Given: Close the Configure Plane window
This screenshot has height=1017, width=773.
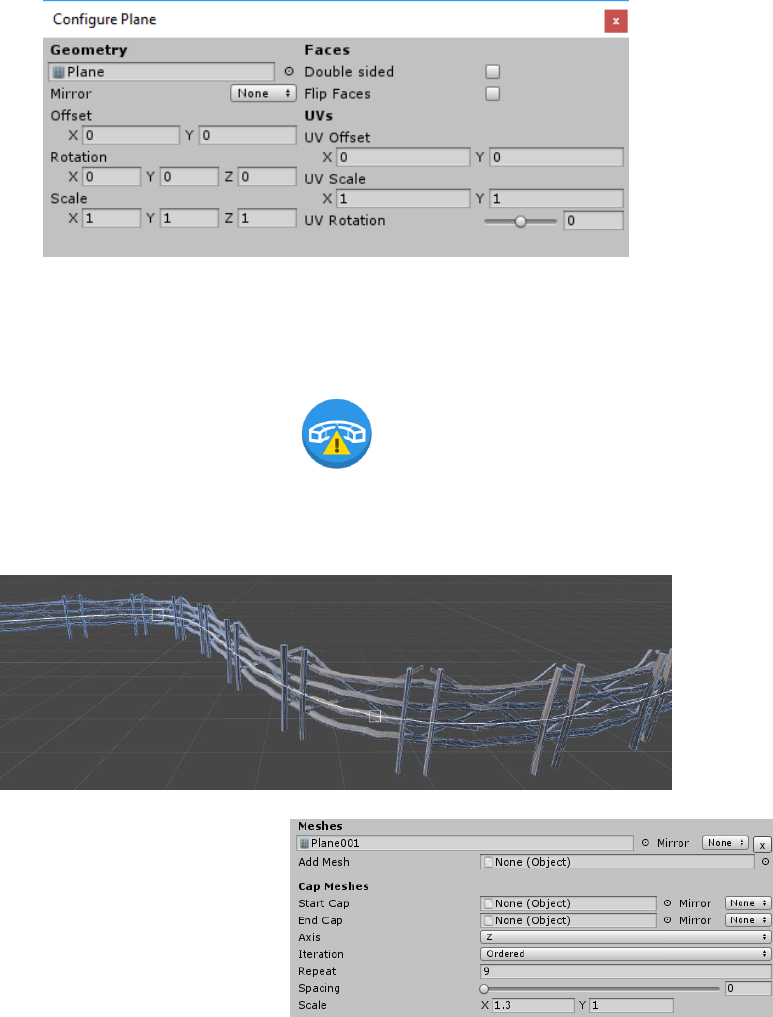Looking at the screenshot, I should pyautogui.click(x=615, y=21).
